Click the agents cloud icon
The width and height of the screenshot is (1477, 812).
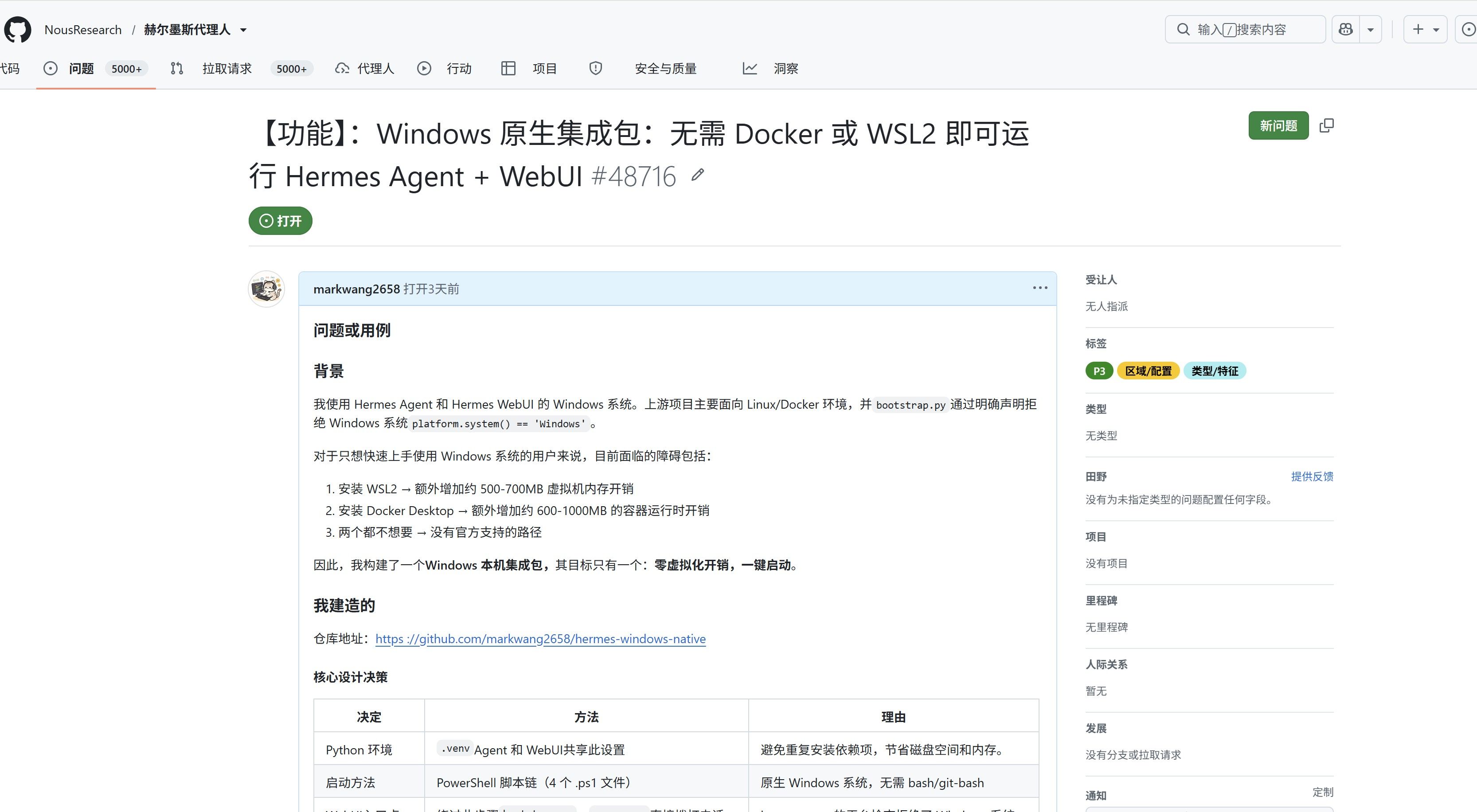[342, 69]
